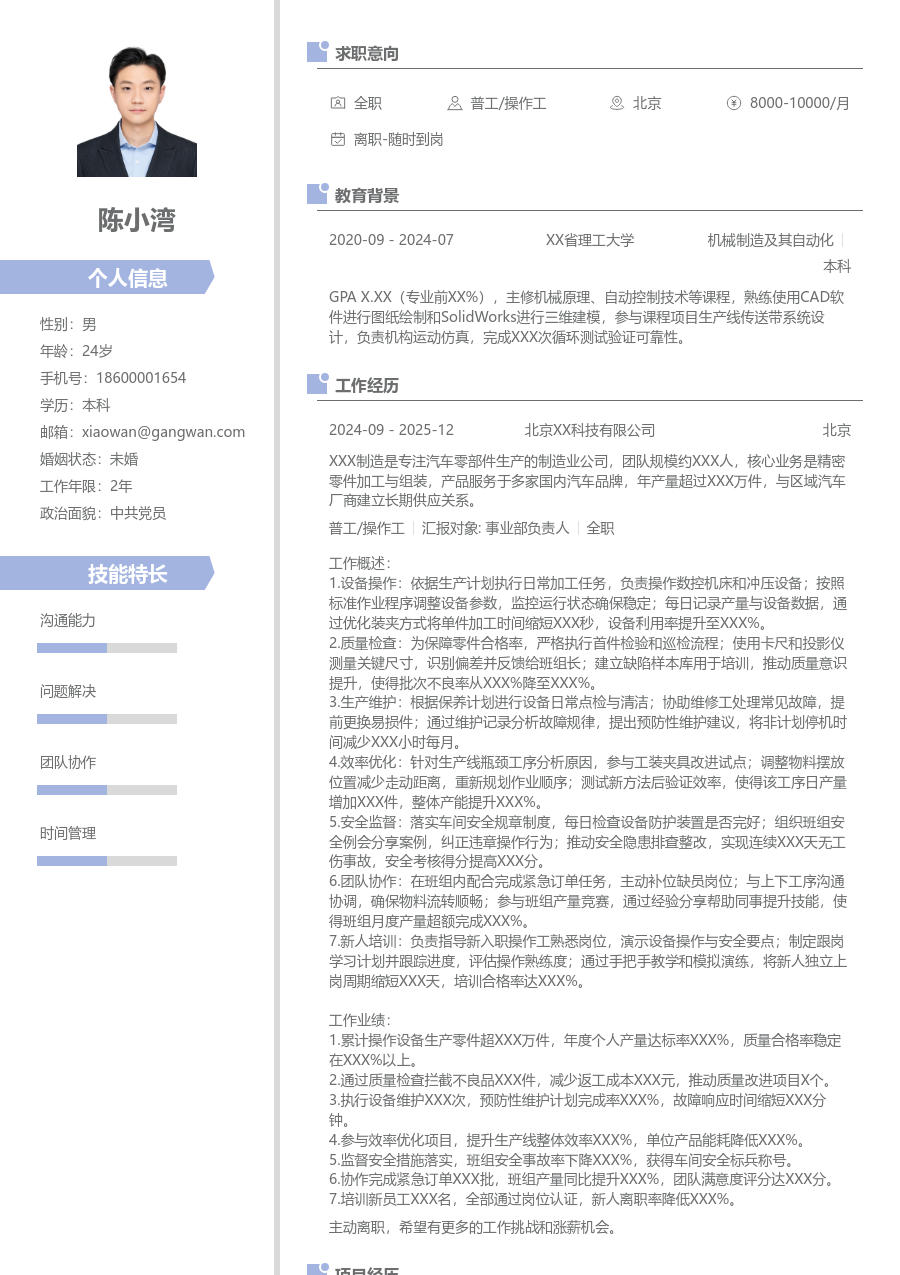Select the person icon next to 普工/操作工

click(456, 103)
